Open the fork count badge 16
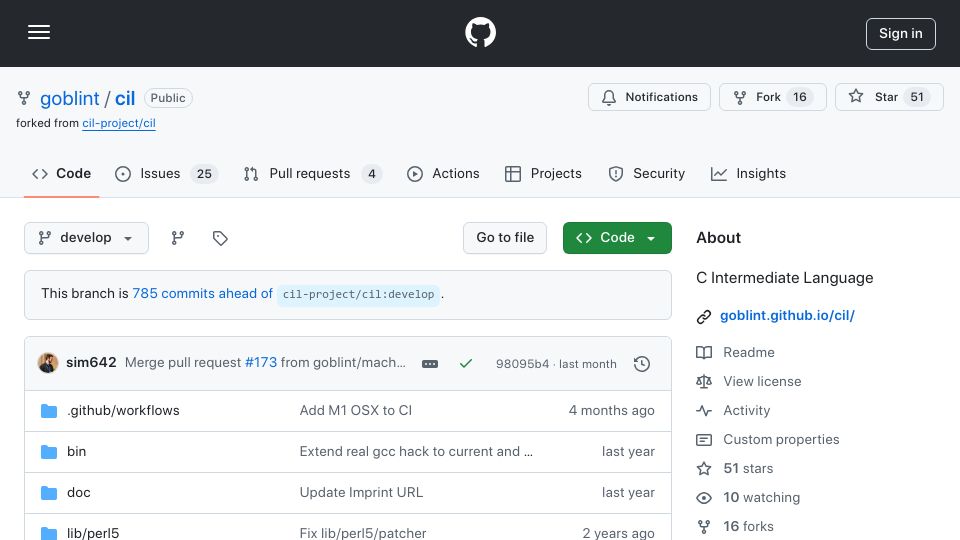Image resolution: width=960 pixels, height=540 pixels. [x=800, y=97]
